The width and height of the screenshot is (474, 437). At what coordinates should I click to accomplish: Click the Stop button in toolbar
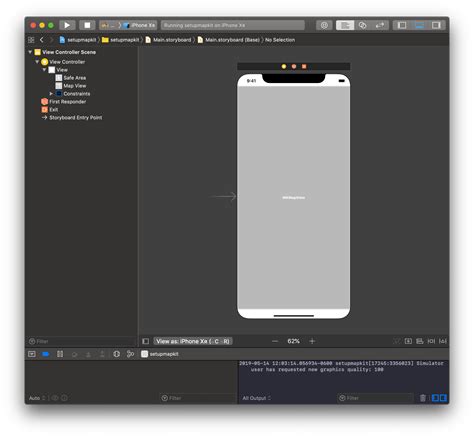point(87,25)
